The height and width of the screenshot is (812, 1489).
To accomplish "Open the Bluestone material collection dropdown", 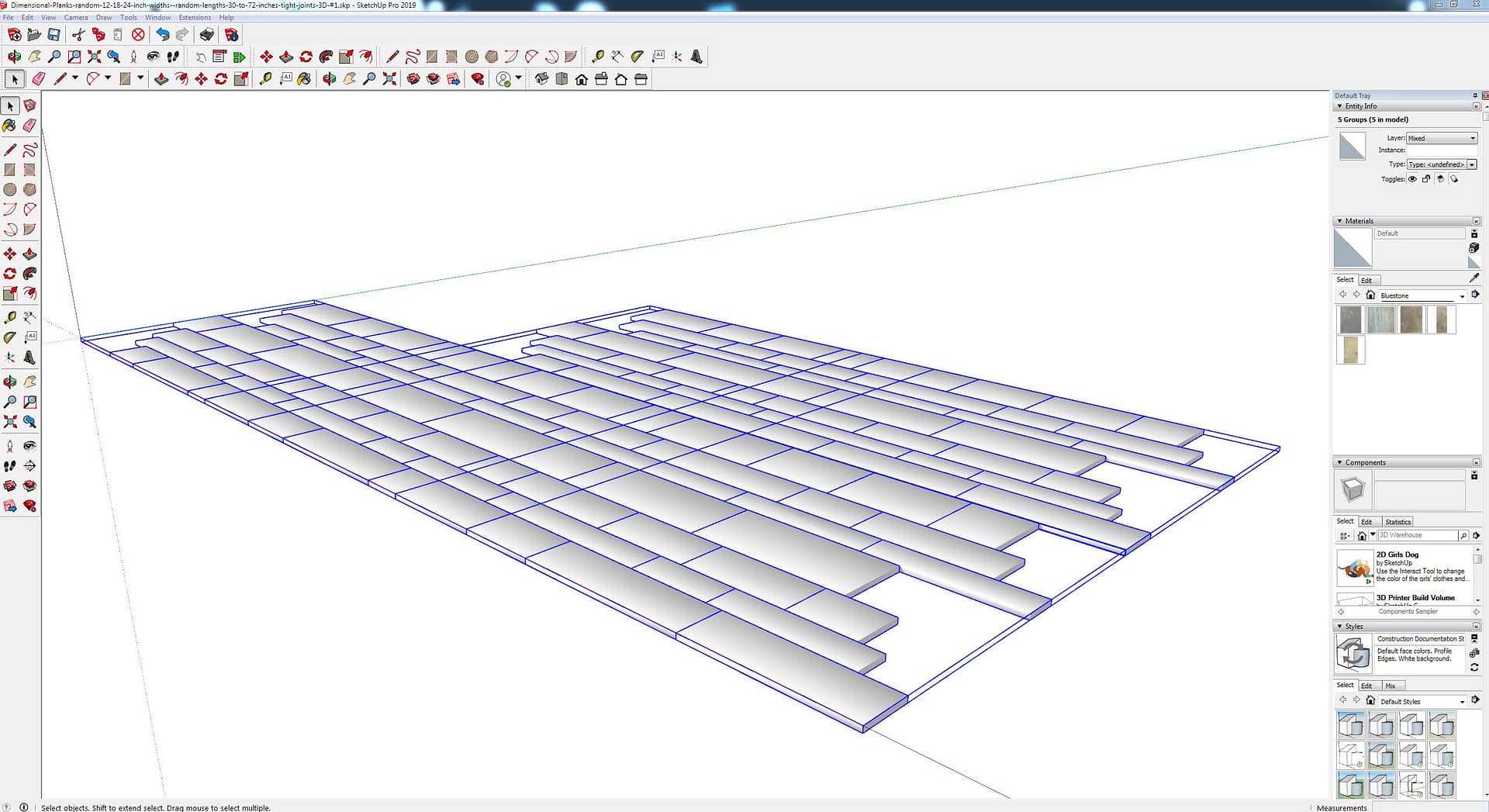I will click(1462, 295).
